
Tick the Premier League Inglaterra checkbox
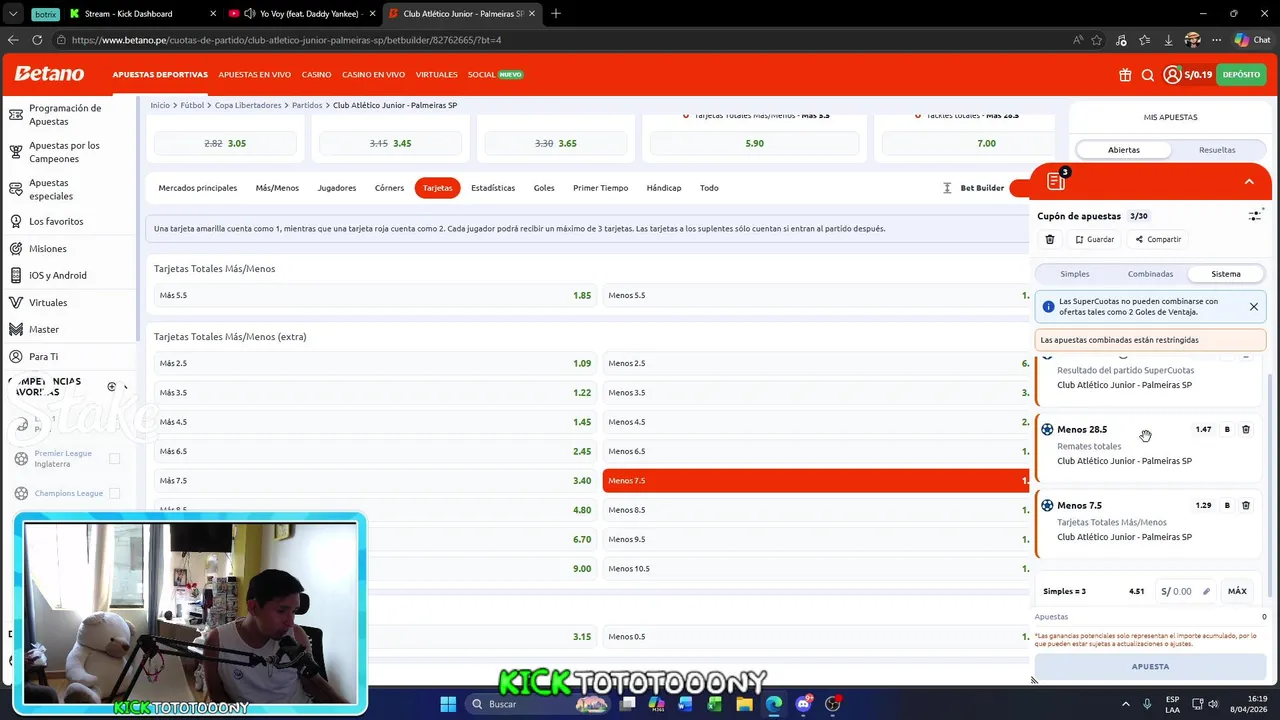(114, 459)
